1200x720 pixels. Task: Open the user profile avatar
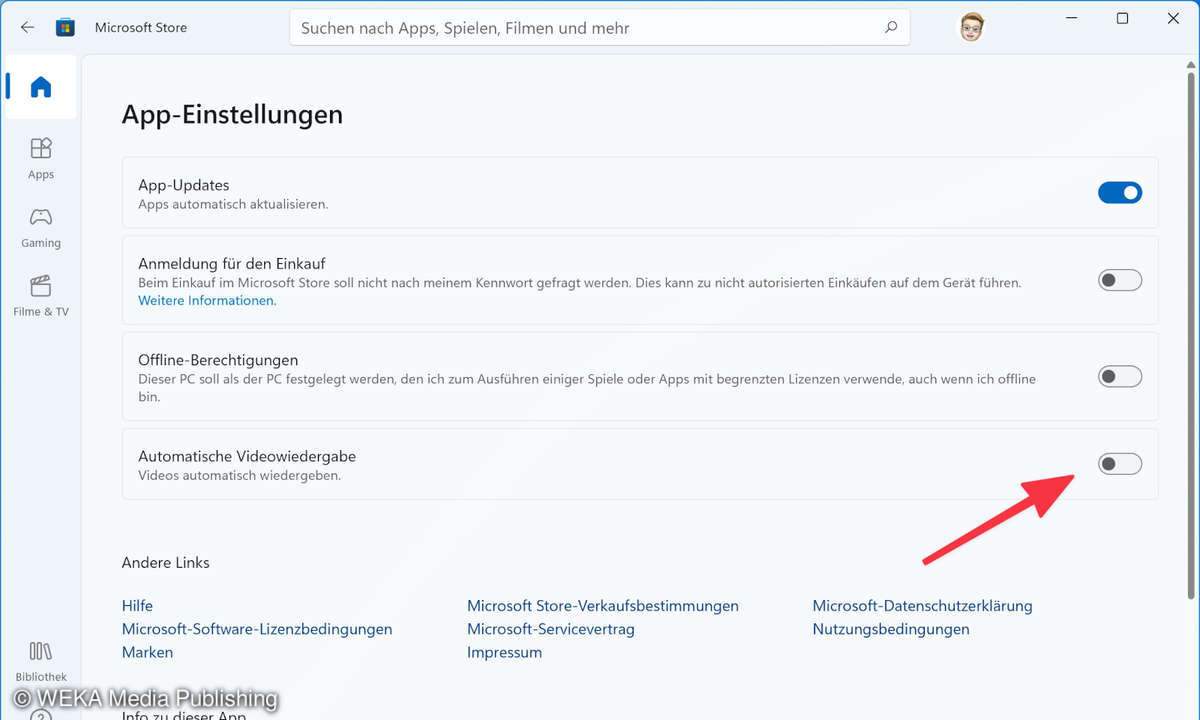coord(971,28)
